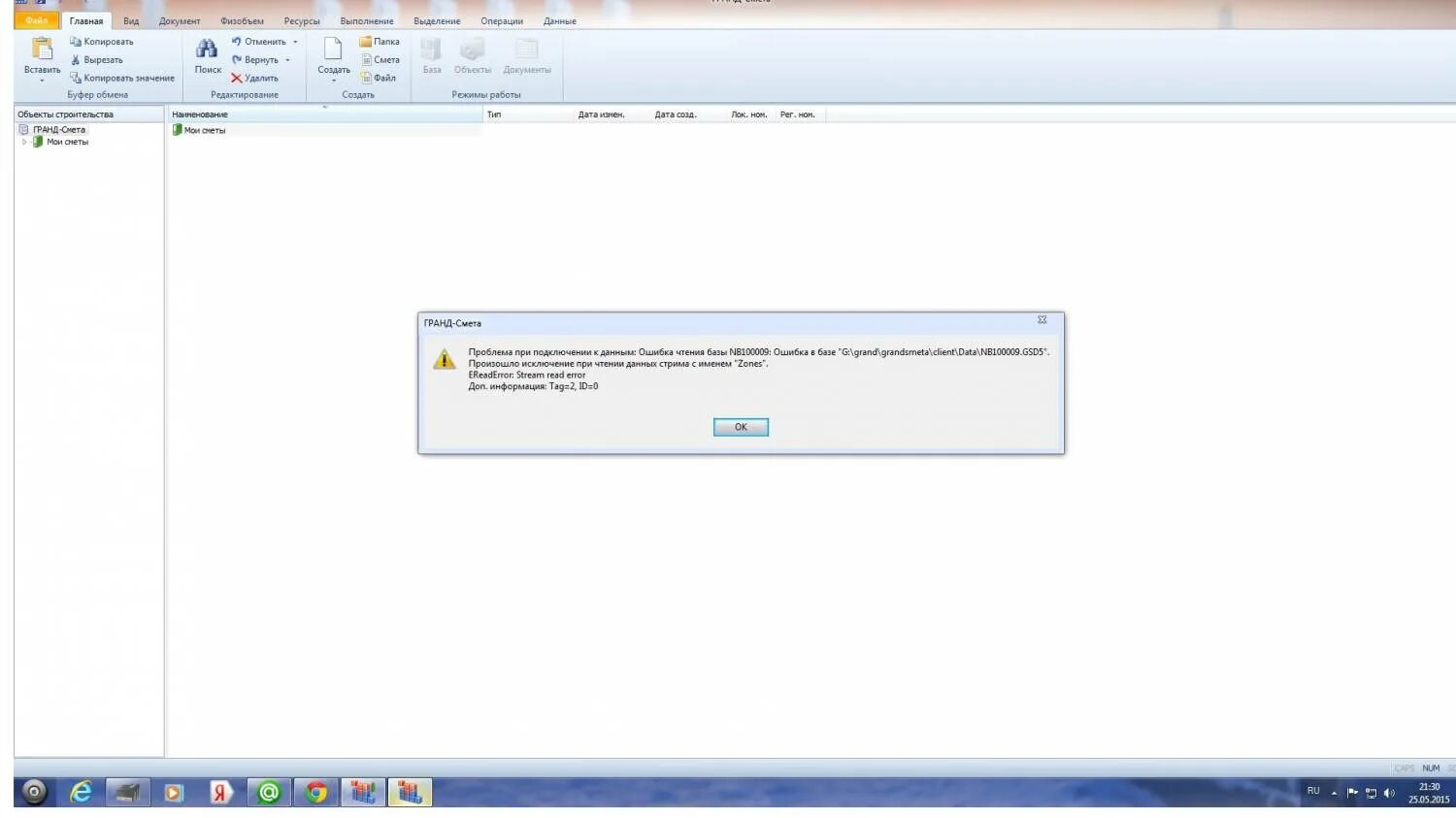Open the arrow under the Создать button

point(333,81)
